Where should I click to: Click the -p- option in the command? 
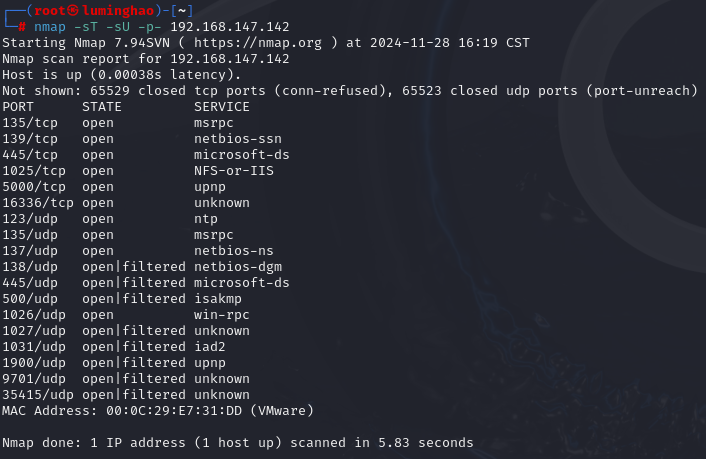(x=149, y=27)
